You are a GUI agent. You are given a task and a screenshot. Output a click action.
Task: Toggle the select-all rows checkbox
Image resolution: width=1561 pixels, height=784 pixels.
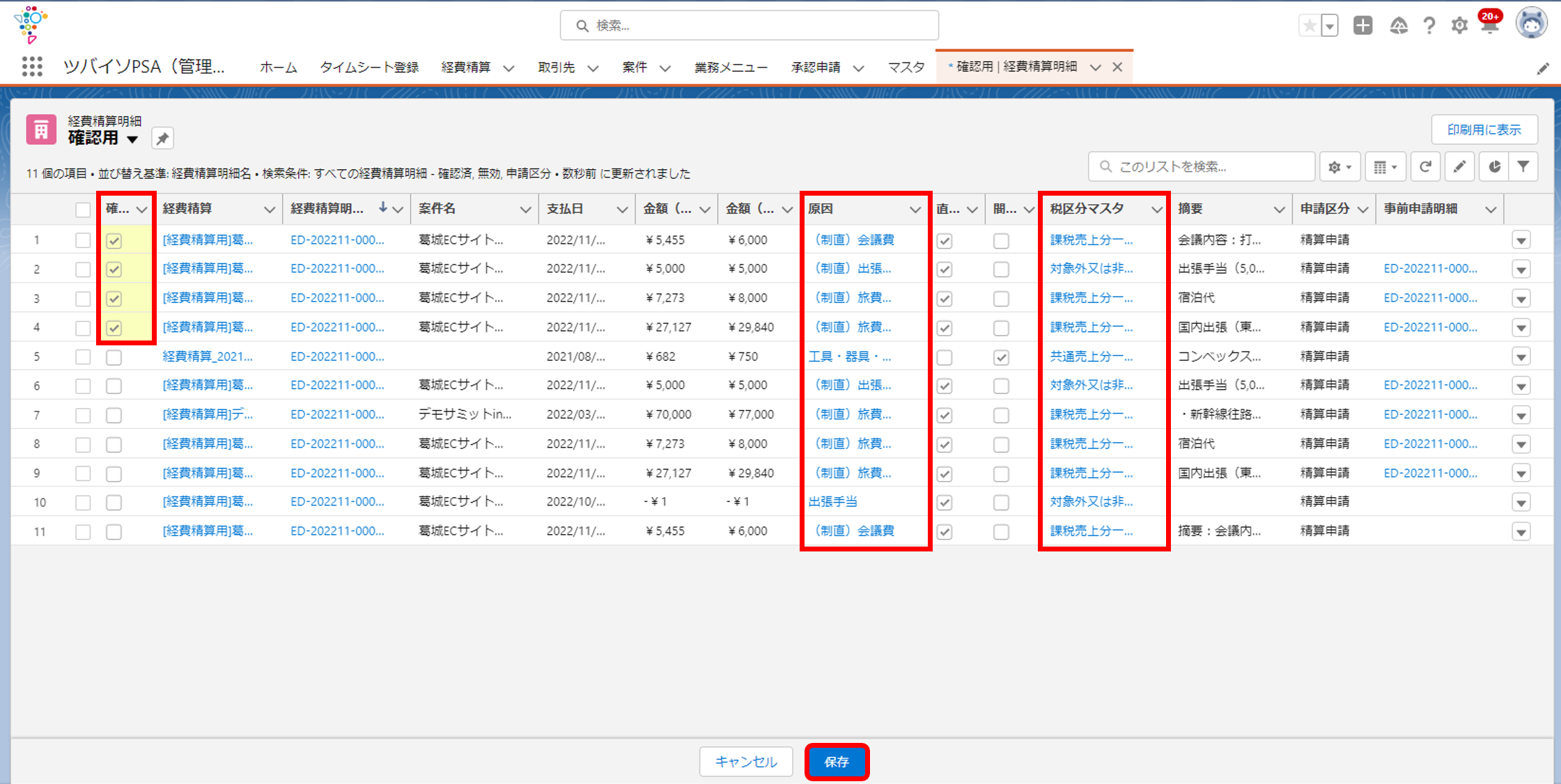point(83,210)
